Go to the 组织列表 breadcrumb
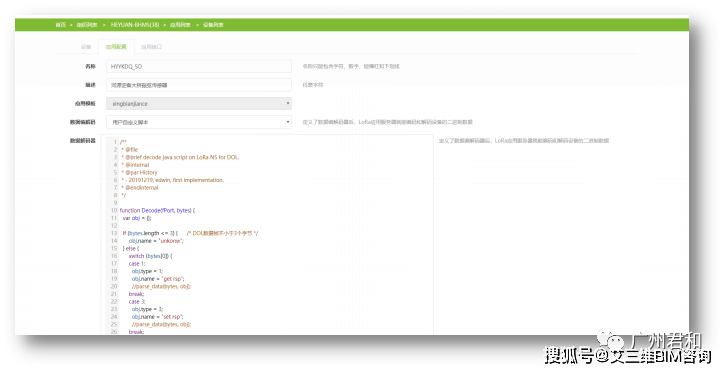 [87, 25]
